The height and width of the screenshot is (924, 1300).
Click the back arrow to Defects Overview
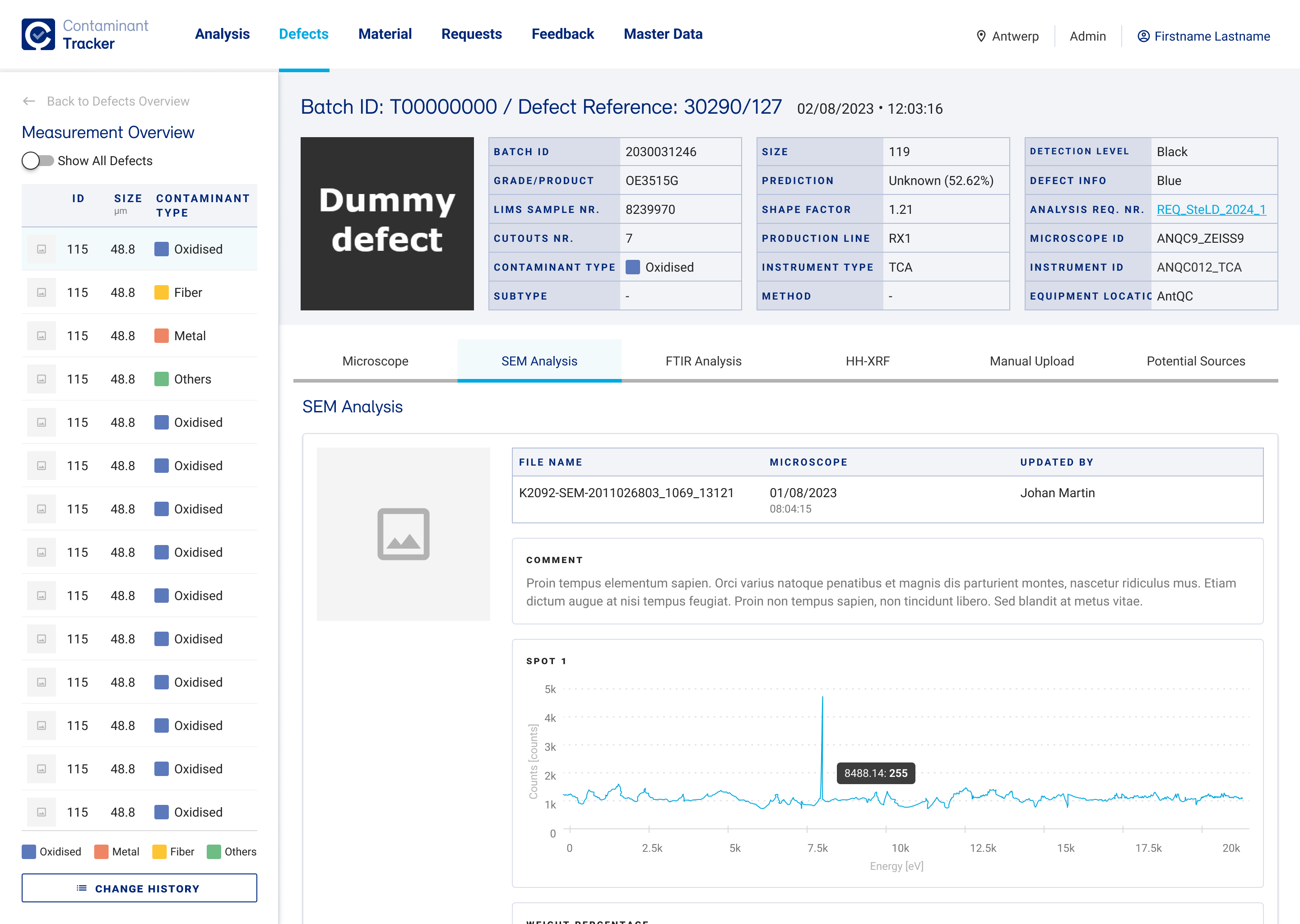point(29,101)
